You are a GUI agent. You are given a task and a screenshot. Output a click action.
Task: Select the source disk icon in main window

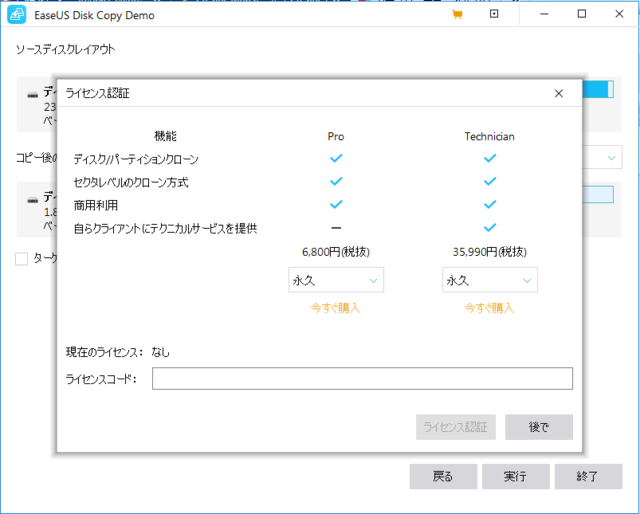click(x=33, y=95)
